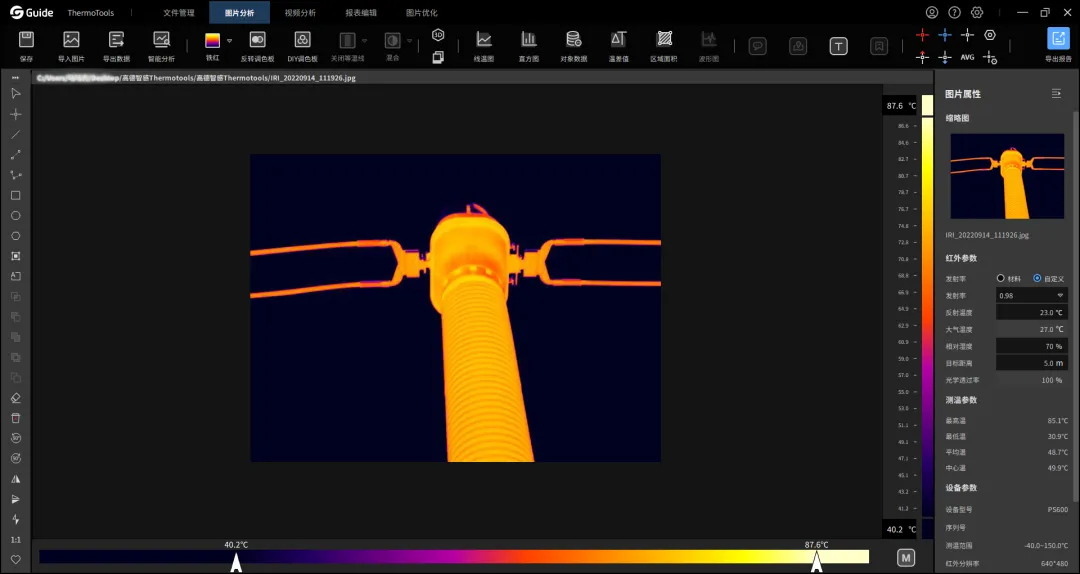The image size is (1080, 574).
Task: Open the 关闭等温线 isotherm dropdown arrow
Action: coord(364,41)
